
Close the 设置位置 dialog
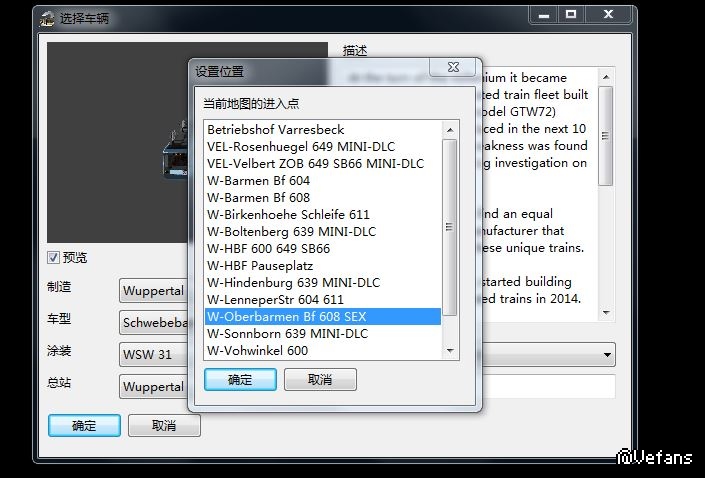point(453,67)
